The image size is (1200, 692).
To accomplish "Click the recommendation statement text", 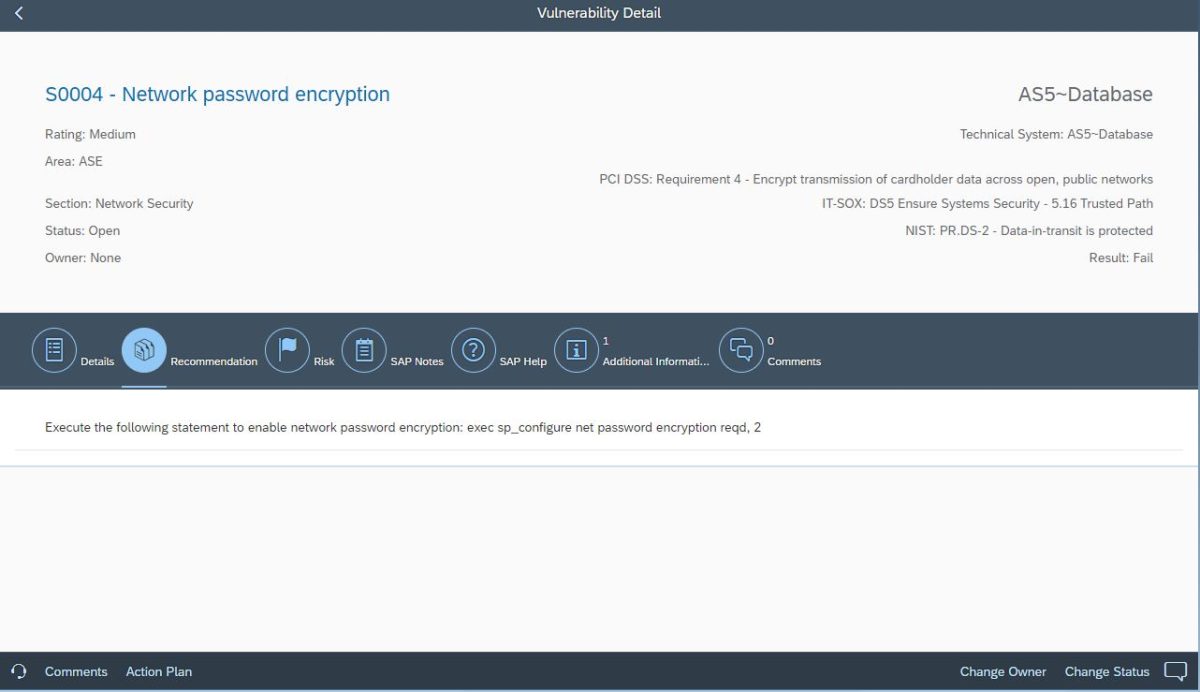I will (x=402, y=426).
